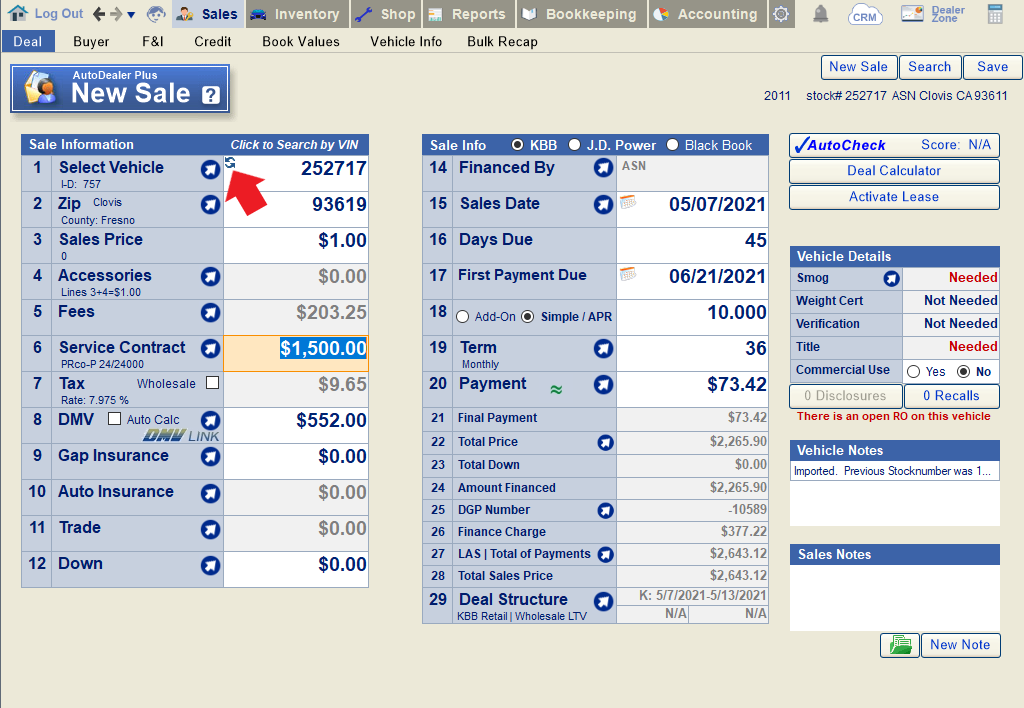Check the Wholesale tax checkbox
1024x708 pixels.
pos(213,383)
